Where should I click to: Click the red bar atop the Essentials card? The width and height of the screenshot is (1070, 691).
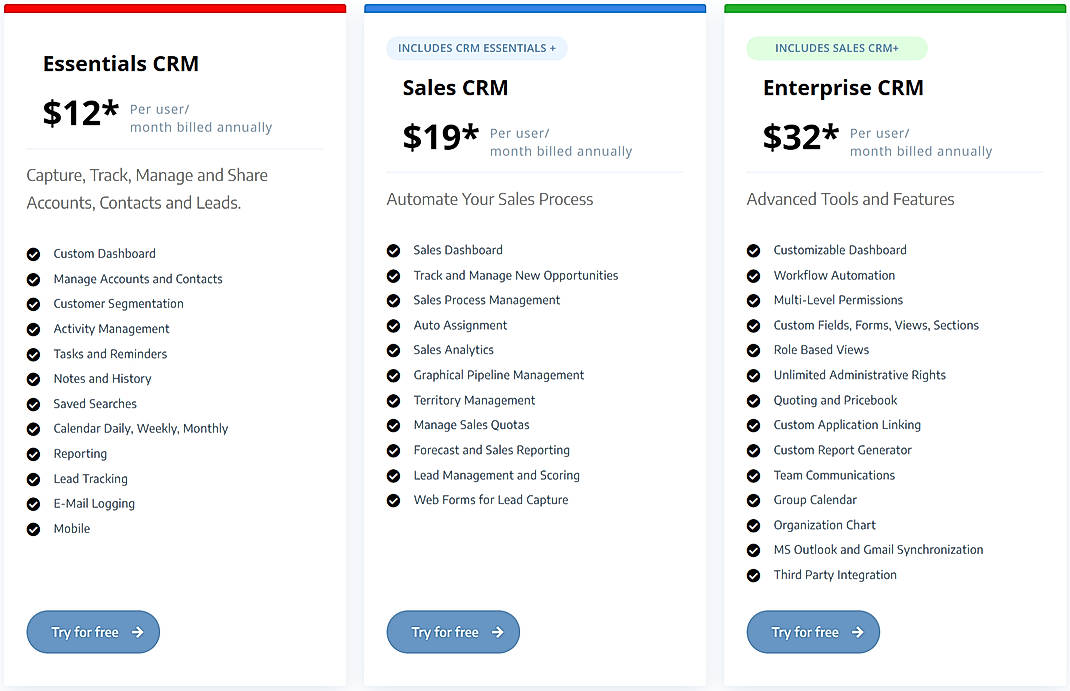point(176,8)
